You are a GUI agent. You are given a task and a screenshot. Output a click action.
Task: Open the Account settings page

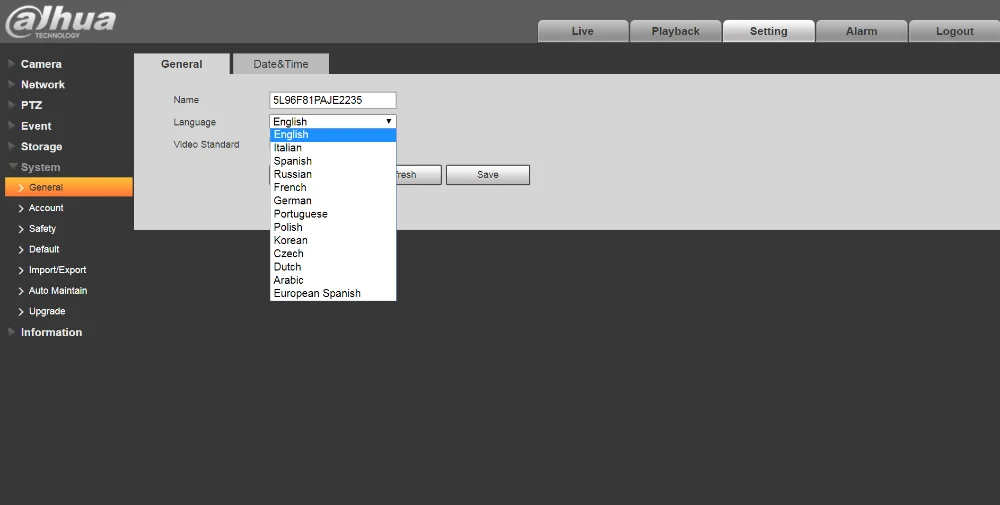(x=45, y=208)
